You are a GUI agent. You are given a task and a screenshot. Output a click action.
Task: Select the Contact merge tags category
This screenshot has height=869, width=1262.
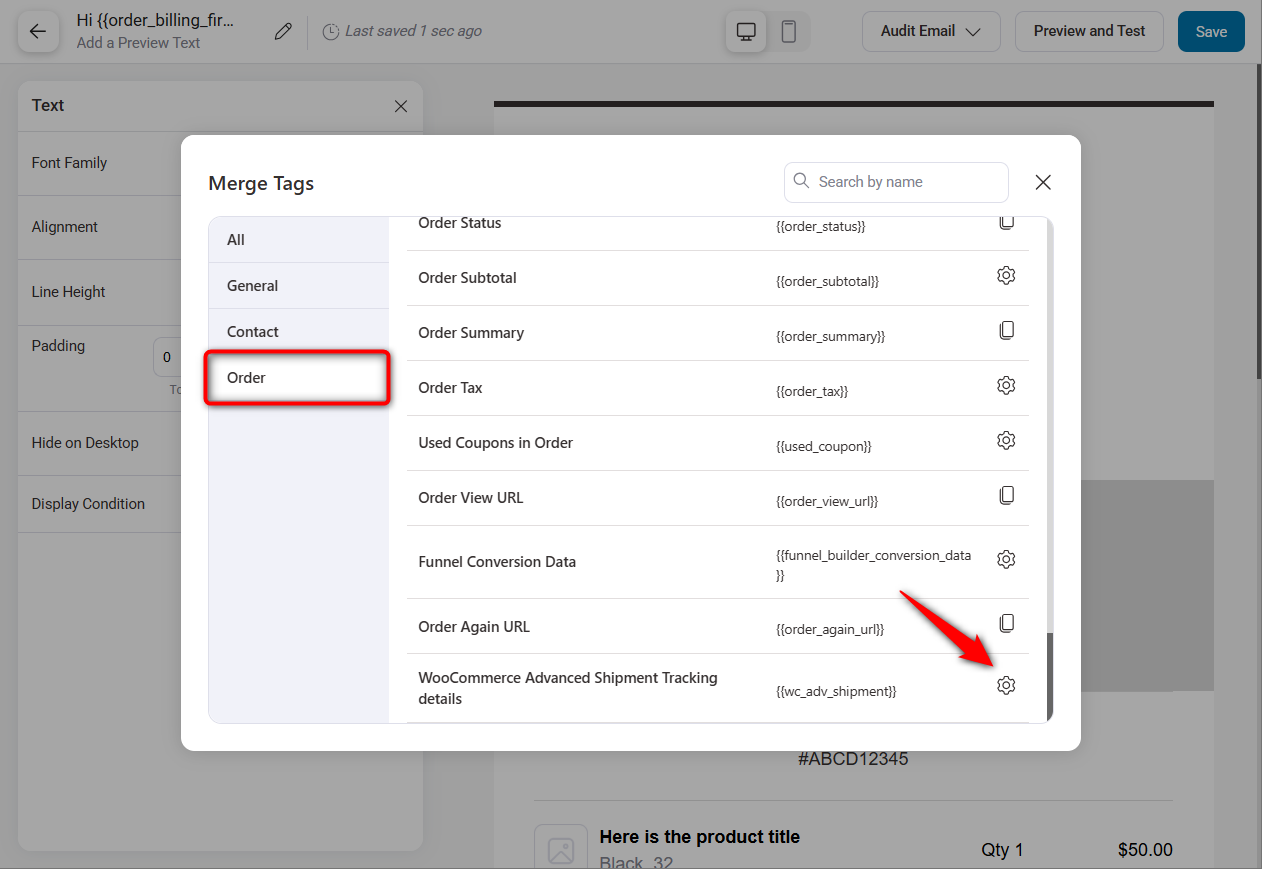coord(298,332)
